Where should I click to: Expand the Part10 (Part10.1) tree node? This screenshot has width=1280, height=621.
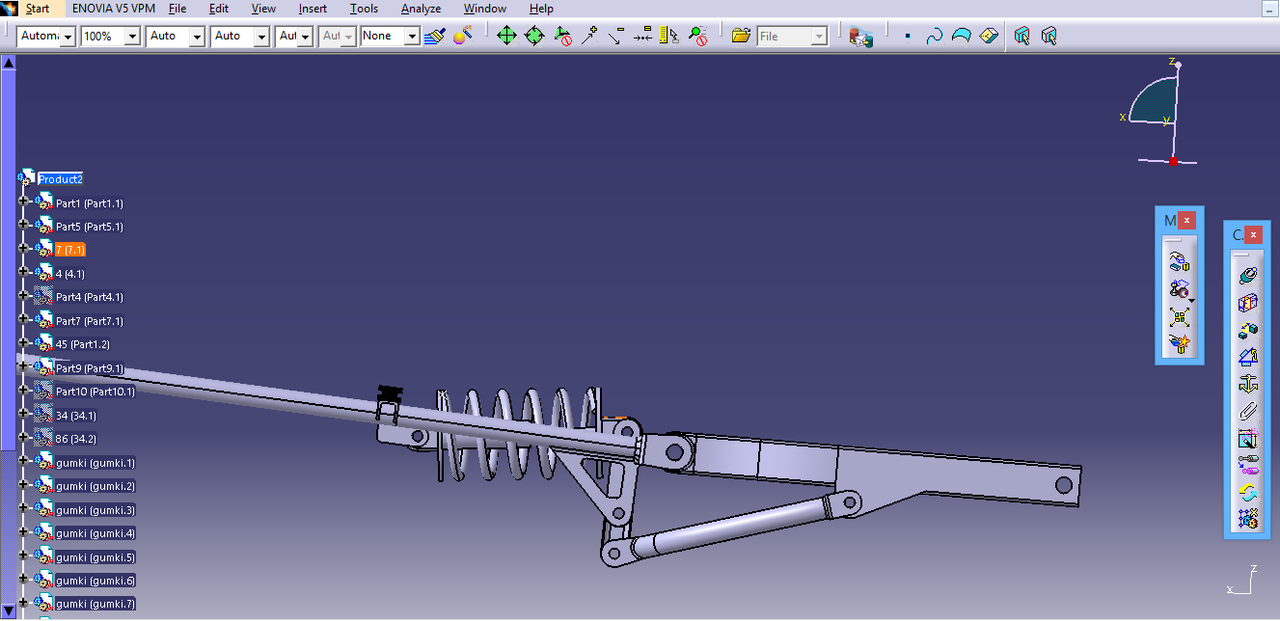tap(25, 391)
